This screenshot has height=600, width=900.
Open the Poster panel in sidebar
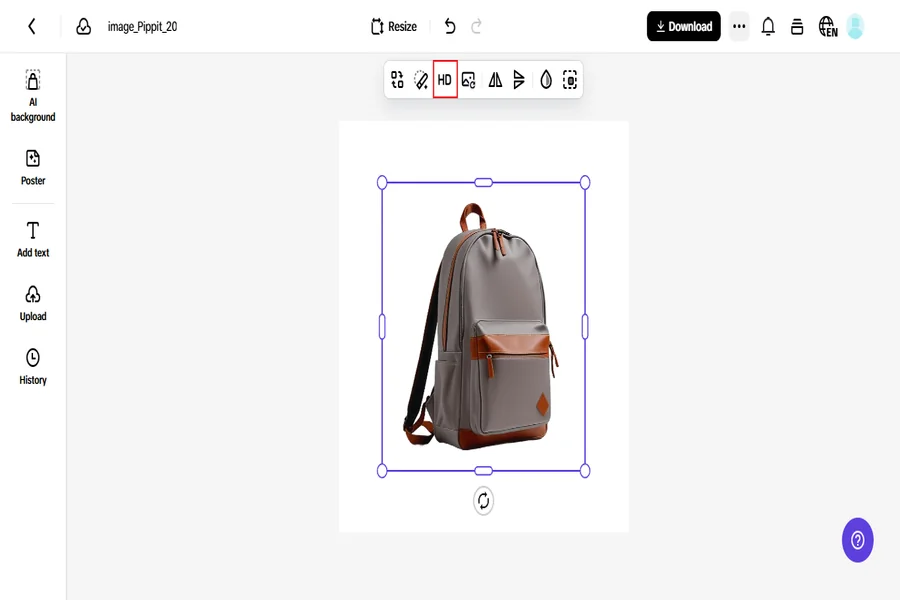point(33,167)
